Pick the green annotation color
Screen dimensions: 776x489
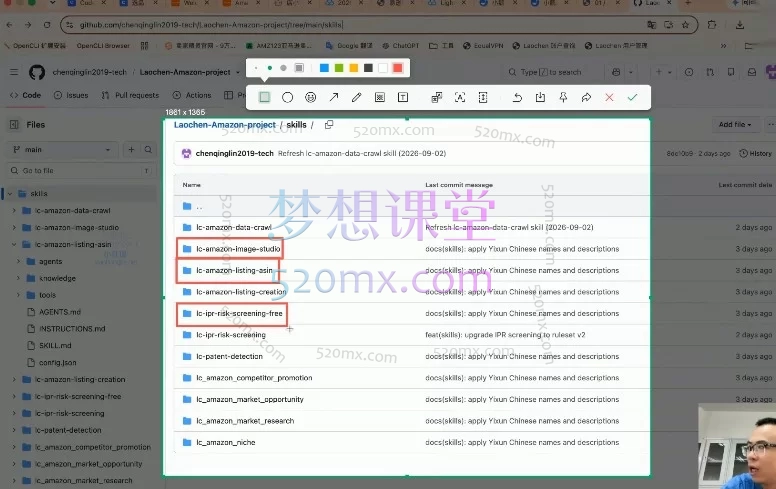pyautogui.click(x=339, y=68)
